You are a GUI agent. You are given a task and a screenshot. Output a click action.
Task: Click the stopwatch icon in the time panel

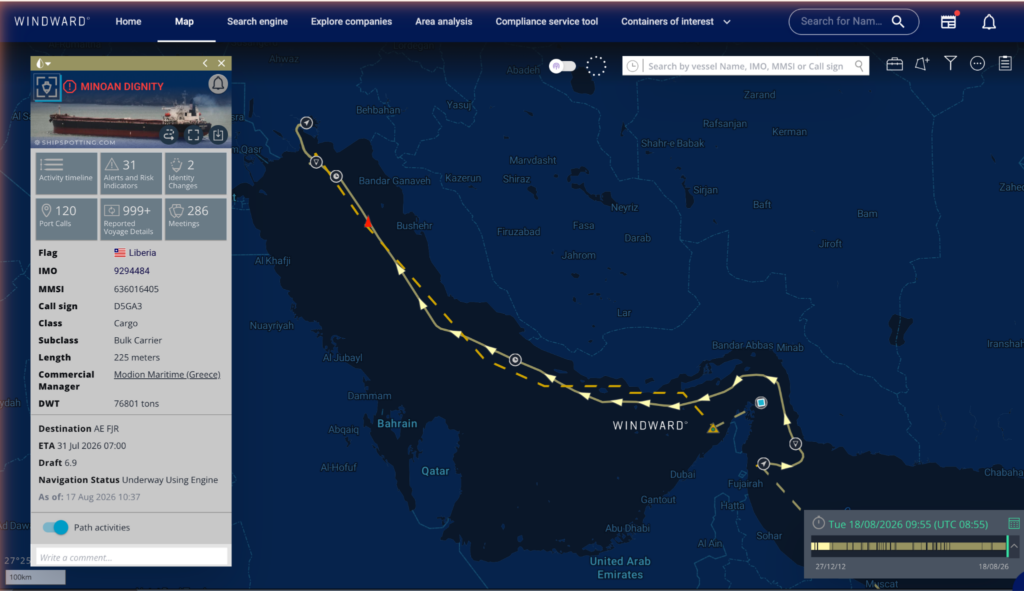[818, 523]
